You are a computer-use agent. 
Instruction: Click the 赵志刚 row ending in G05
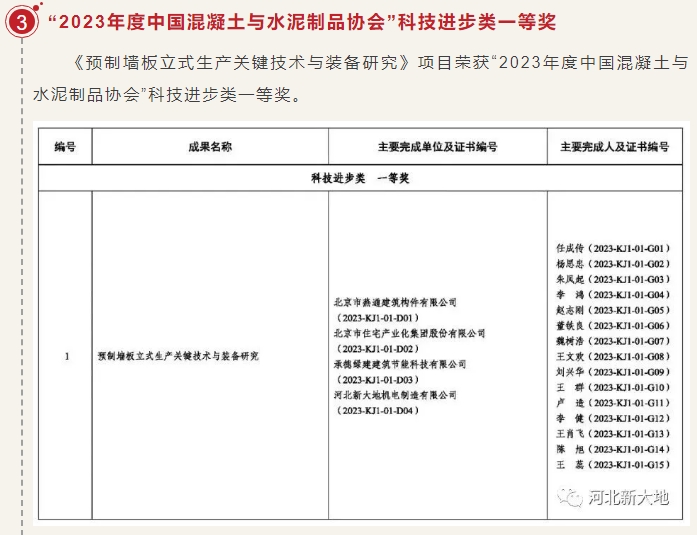613,310
